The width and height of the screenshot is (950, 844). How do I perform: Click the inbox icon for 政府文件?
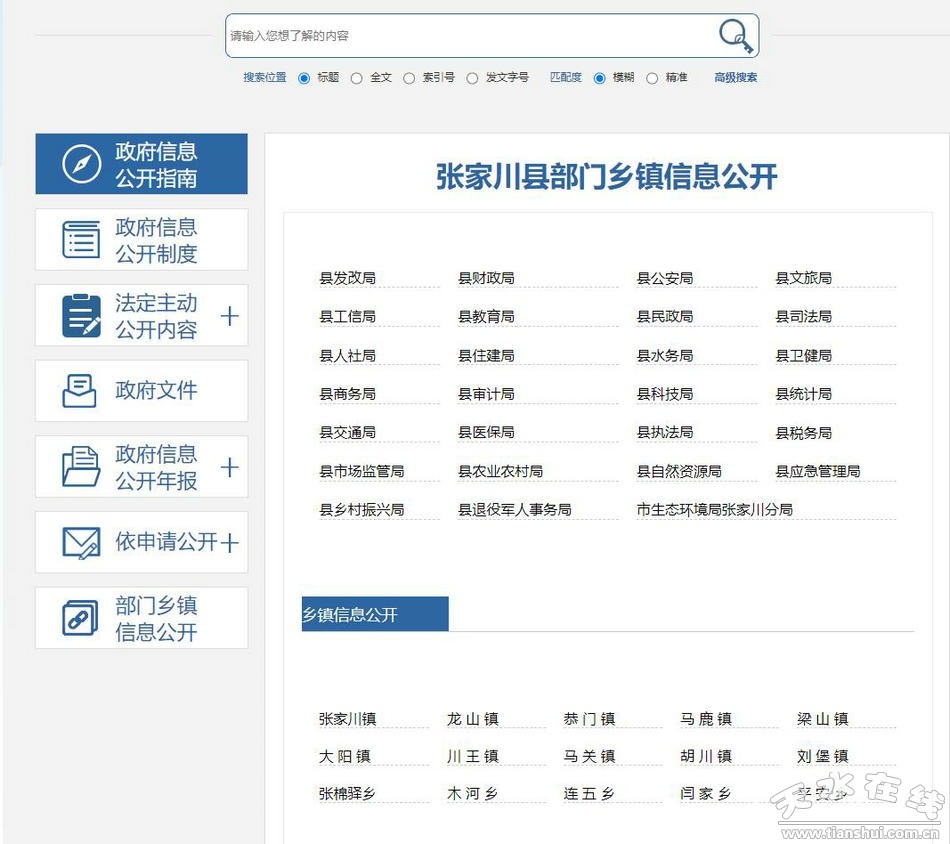(80, 391)
